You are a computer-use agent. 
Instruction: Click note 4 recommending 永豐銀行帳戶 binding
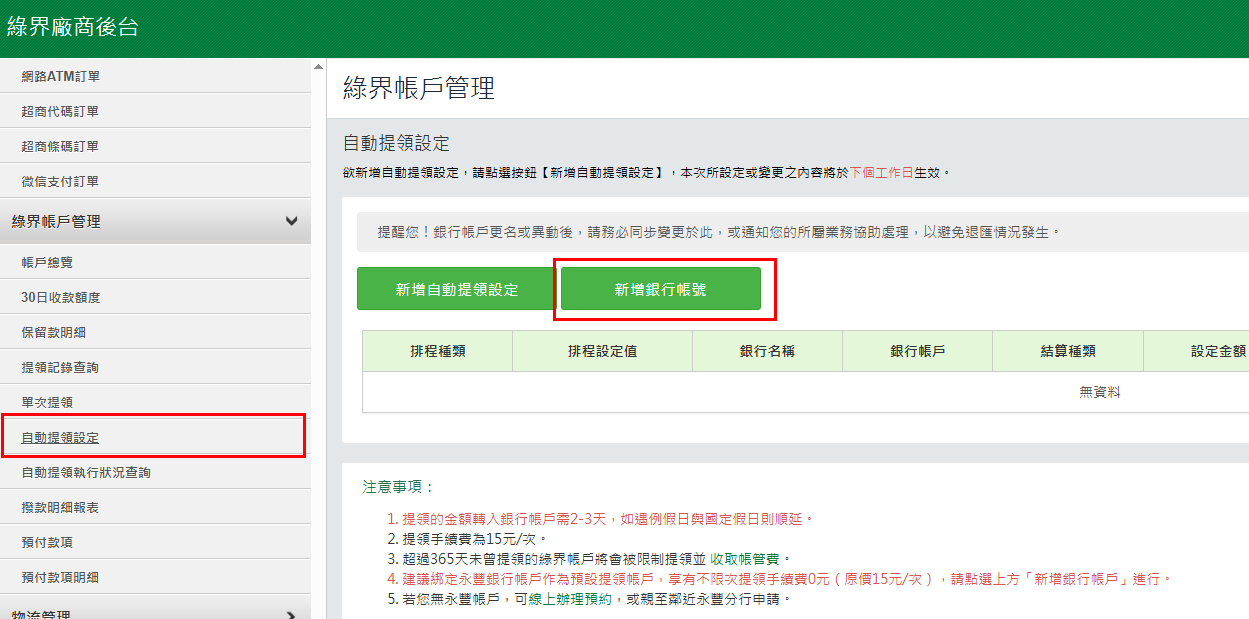779,579
